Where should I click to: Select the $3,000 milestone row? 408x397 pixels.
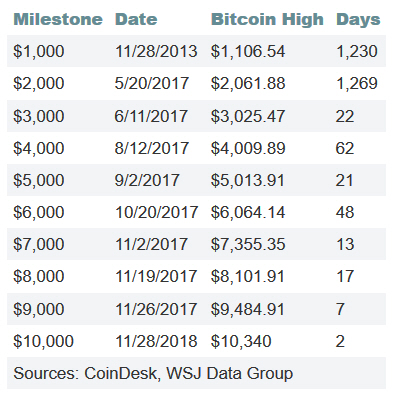[196, 116]
